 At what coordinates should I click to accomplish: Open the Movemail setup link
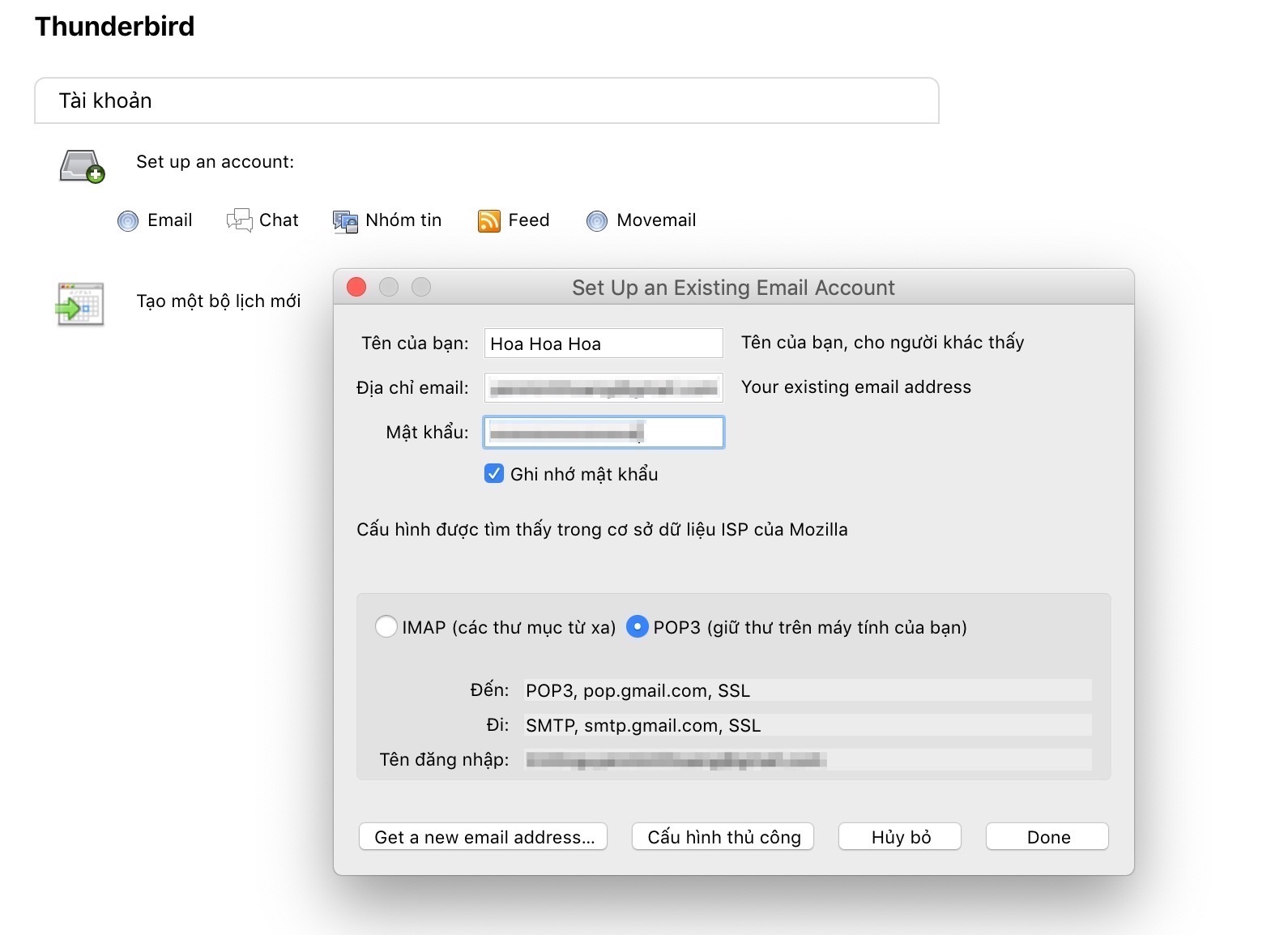[656, 220]
